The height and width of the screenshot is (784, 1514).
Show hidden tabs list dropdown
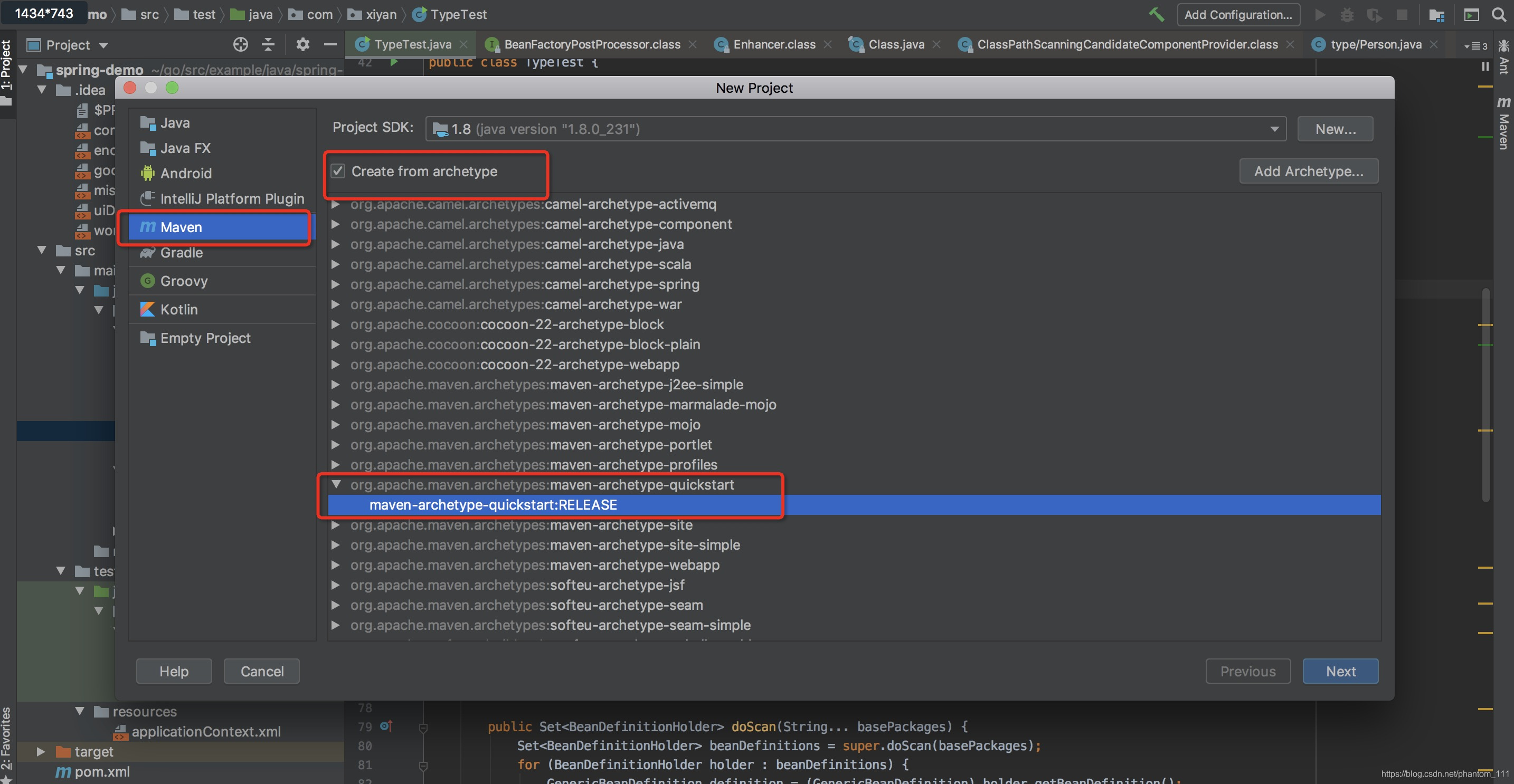tap(1476, 46)
